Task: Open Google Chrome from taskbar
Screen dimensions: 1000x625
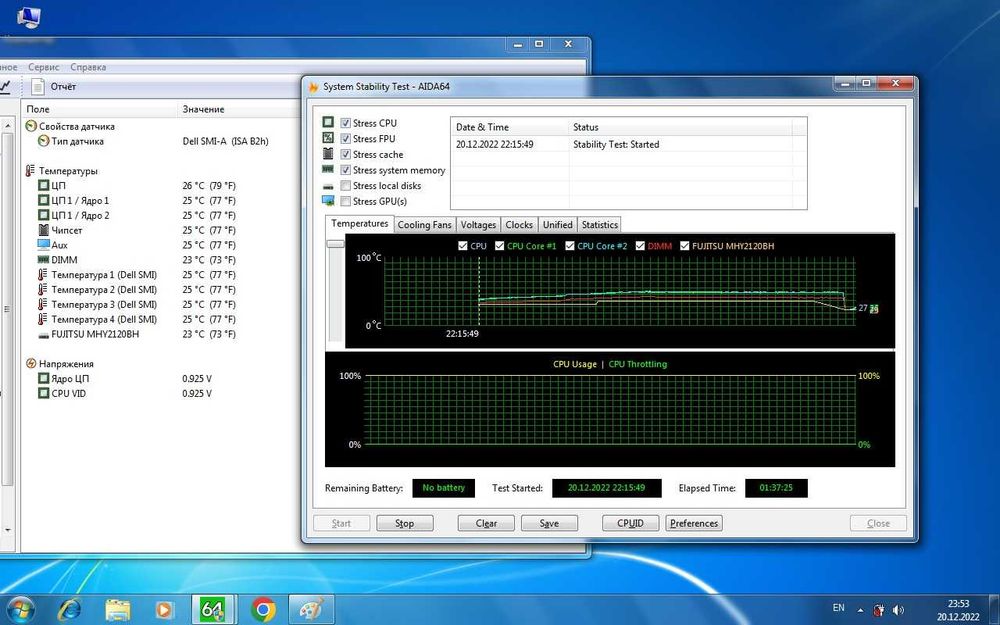Action: click(x=263, y=610)
